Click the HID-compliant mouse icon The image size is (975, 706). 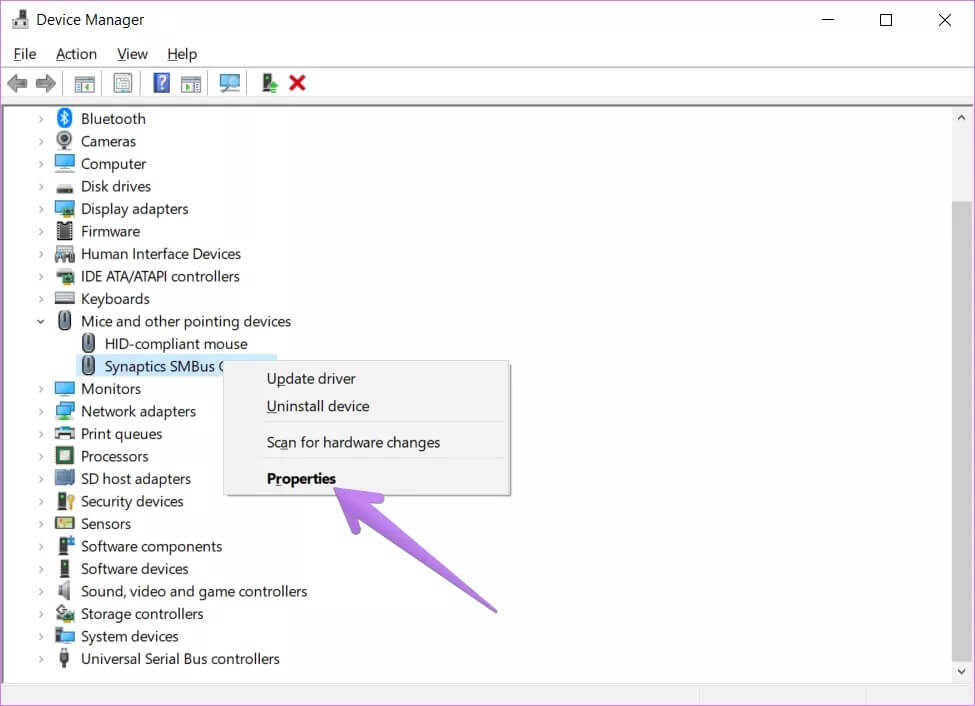click(x=88, y=343)
